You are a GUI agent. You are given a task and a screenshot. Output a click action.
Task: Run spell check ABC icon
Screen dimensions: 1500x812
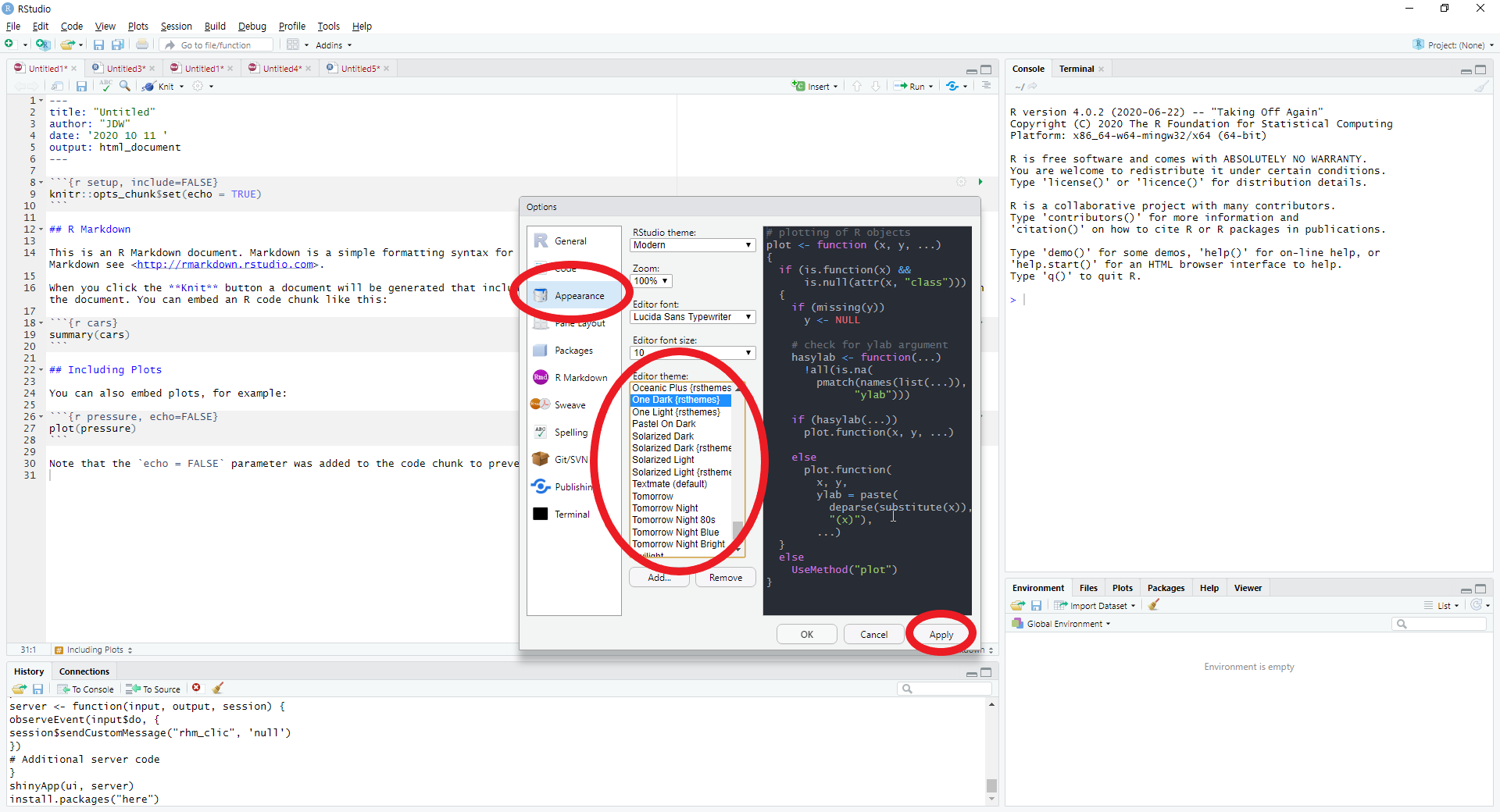[105, 86]
